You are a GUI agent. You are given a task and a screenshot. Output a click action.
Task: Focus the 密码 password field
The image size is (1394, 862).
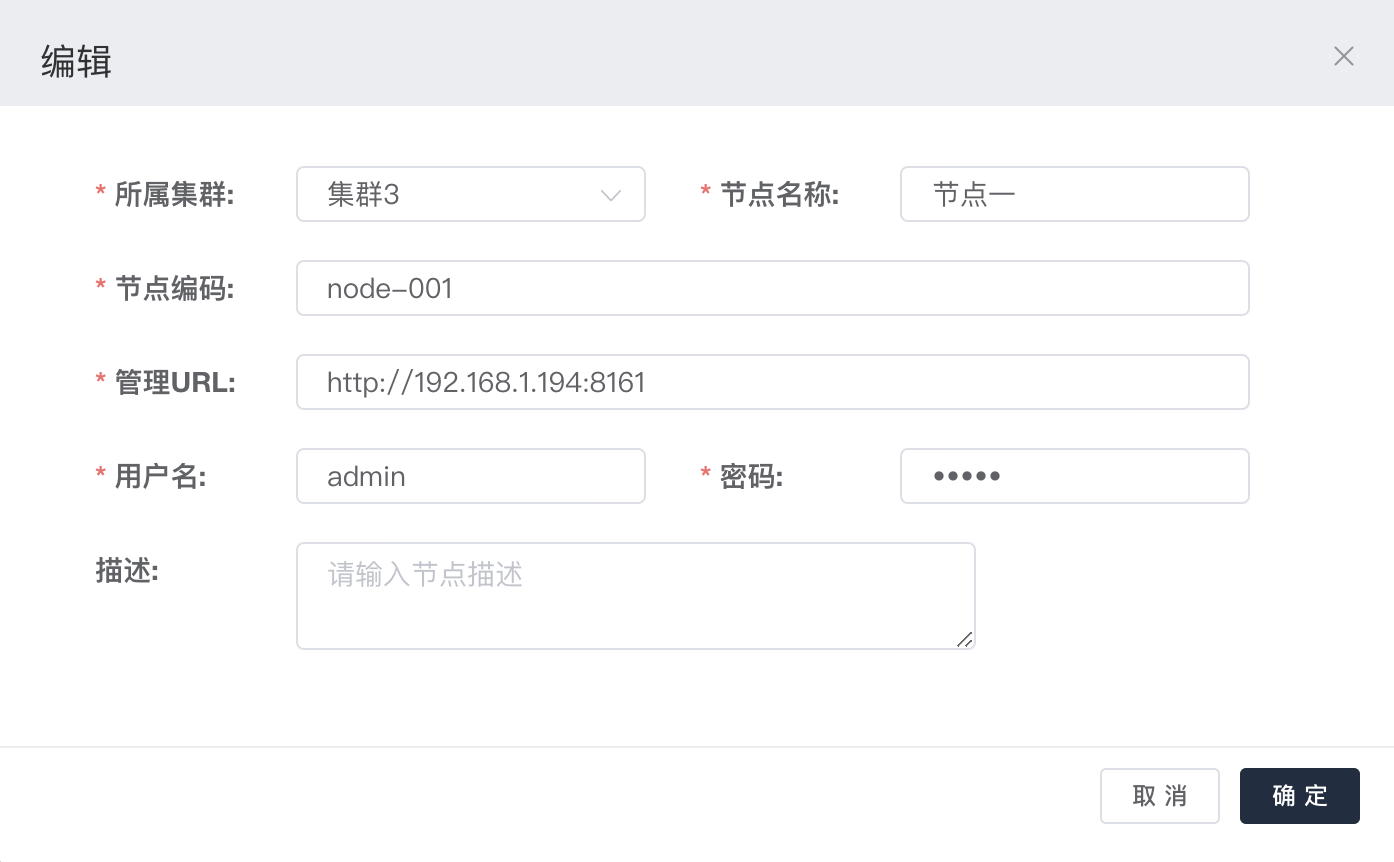point(1074,476)
